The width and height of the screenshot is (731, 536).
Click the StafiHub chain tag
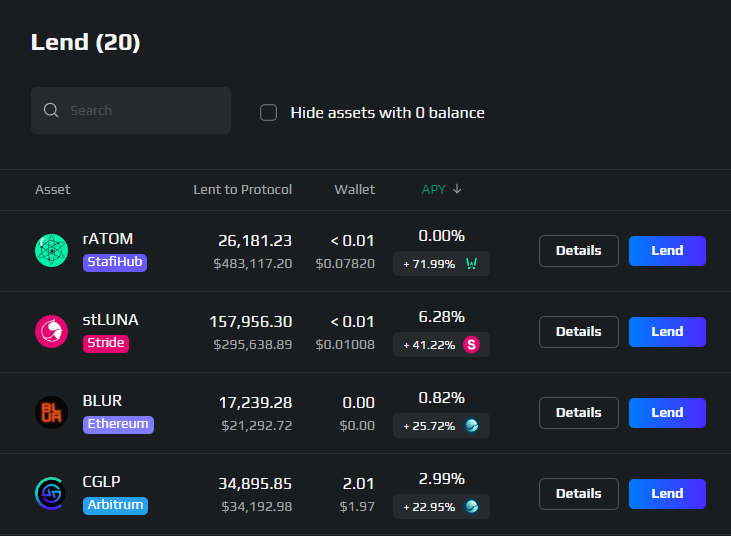click(x=115, y=262)
